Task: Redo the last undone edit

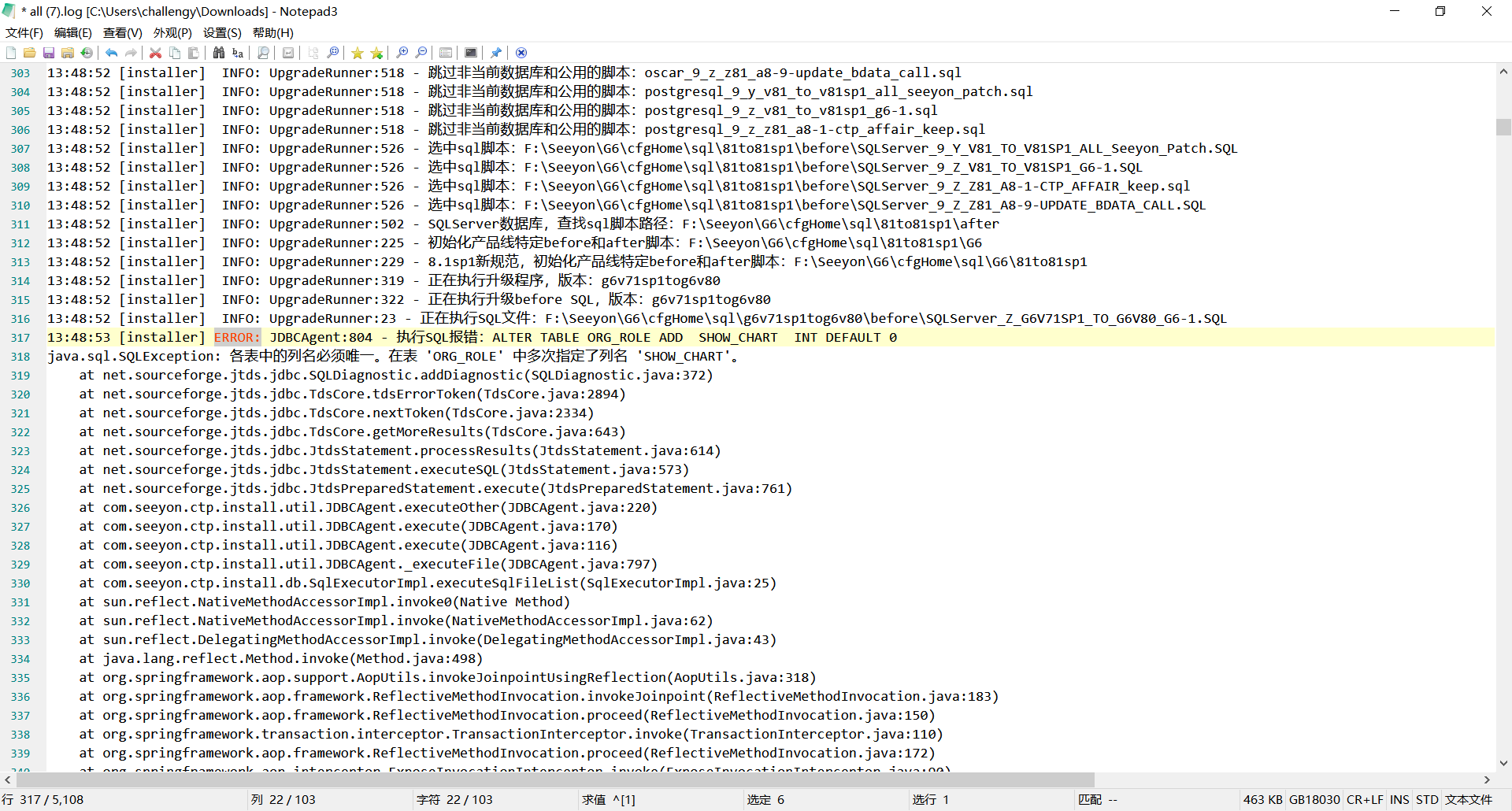Action: 131,53
